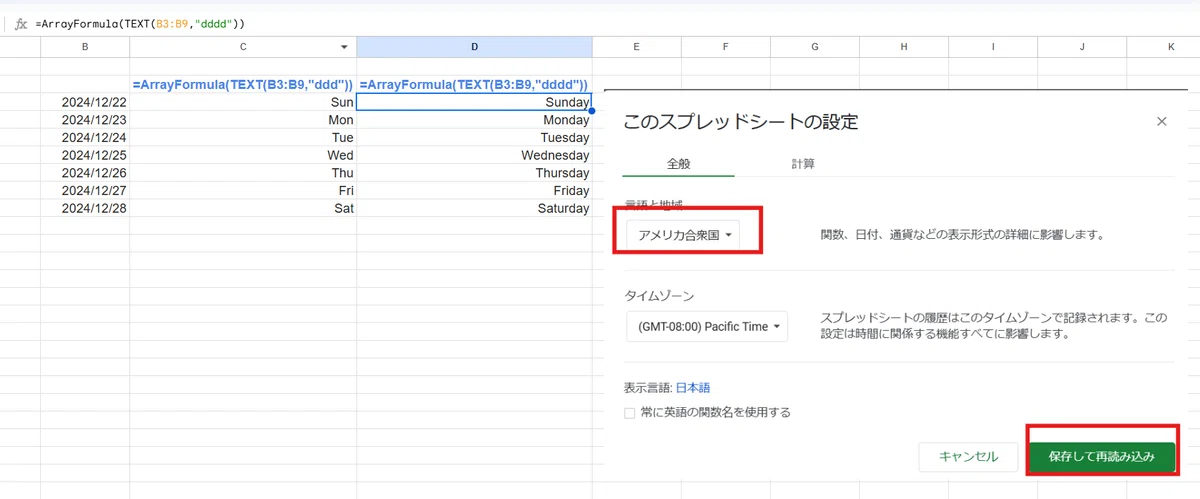
Task: Select date cell 2024/12/22
Action: click(x=85, y=102)
